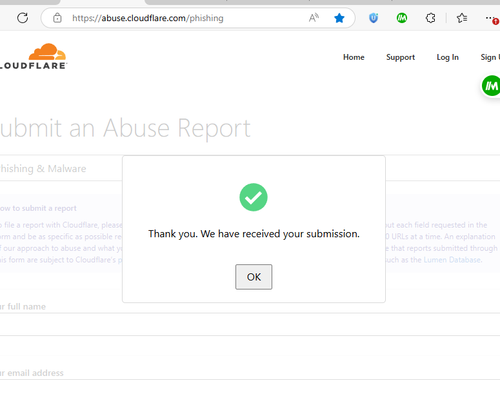Click the Sign Up nav link
The height and width of the screenshot is (399, 500).
(x=490, y=57)
